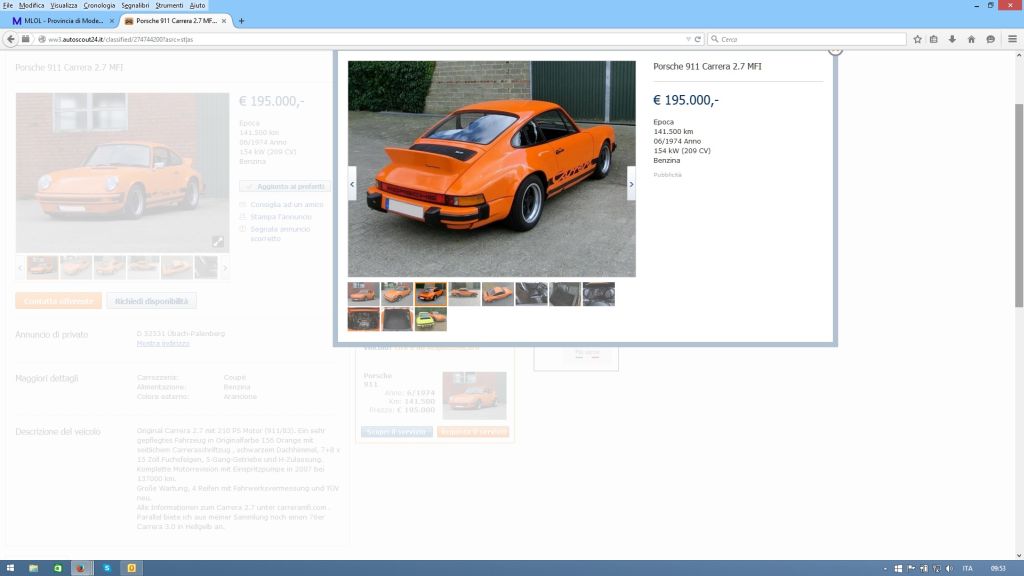The height and width of the screenshot is (576, 1024).
Task: Click the Aggiunta ai preferiti button
Action: click(x=285, y=187)
